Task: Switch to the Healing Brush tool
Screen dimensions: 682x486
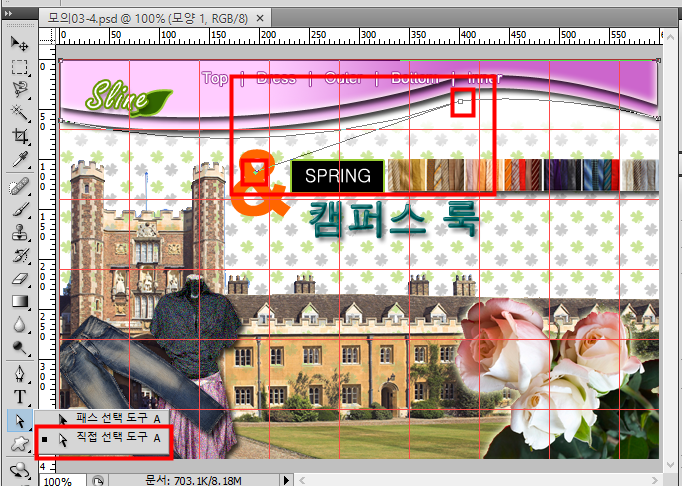Action: point(19,187)
